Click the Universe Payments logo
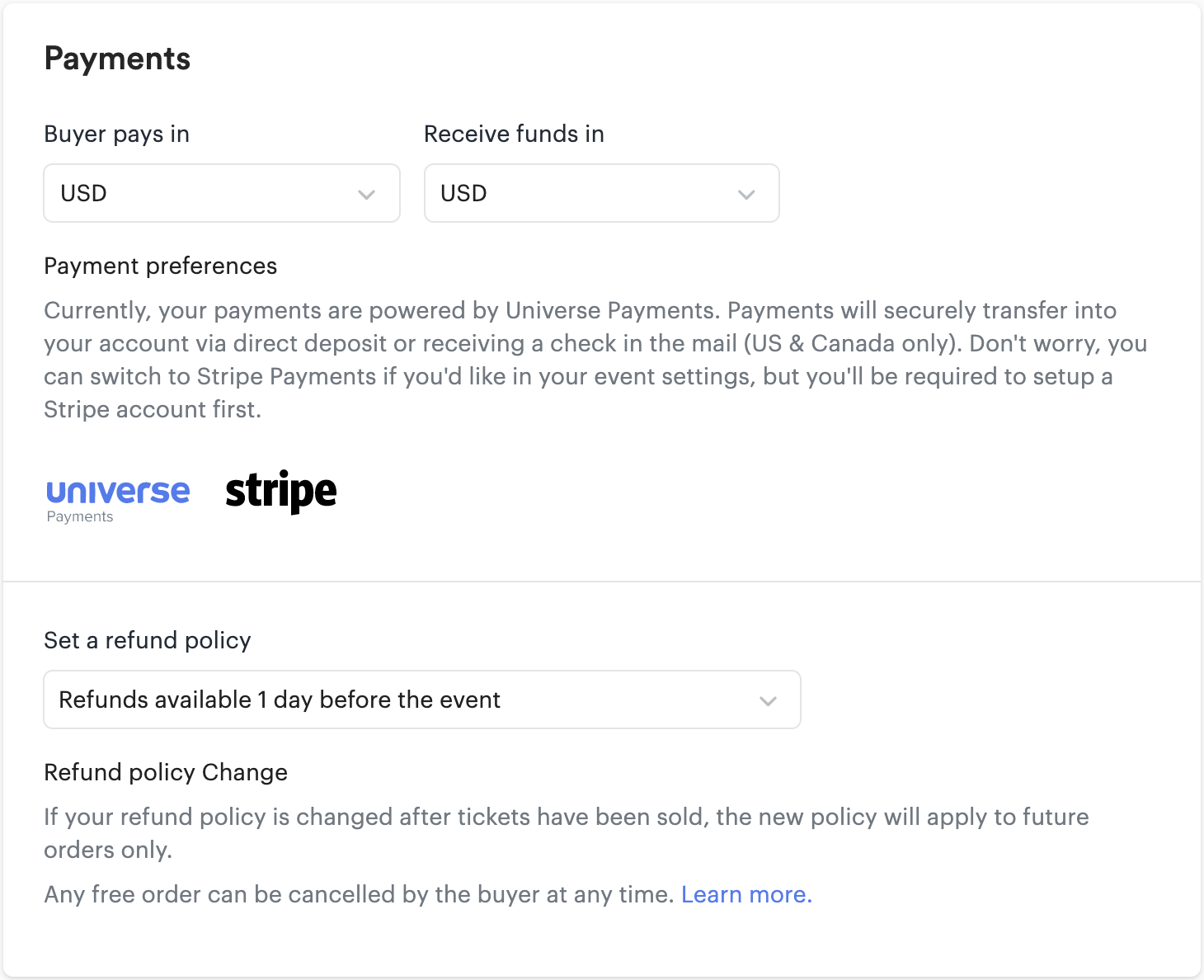 coord(118,492)
